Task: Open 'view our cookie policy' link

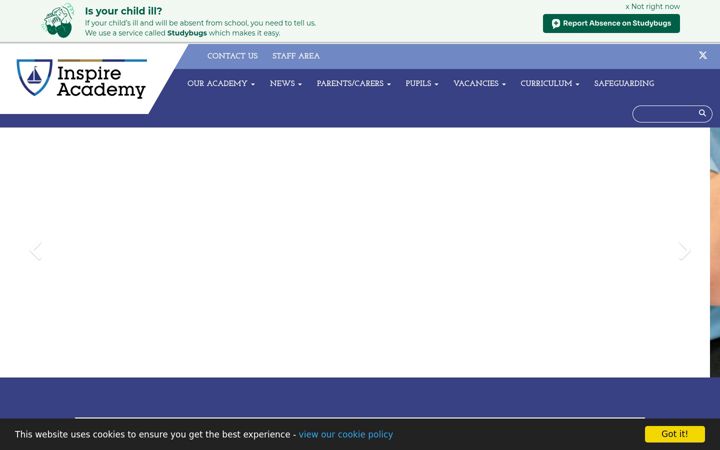Action: click(x=346, y=434)
